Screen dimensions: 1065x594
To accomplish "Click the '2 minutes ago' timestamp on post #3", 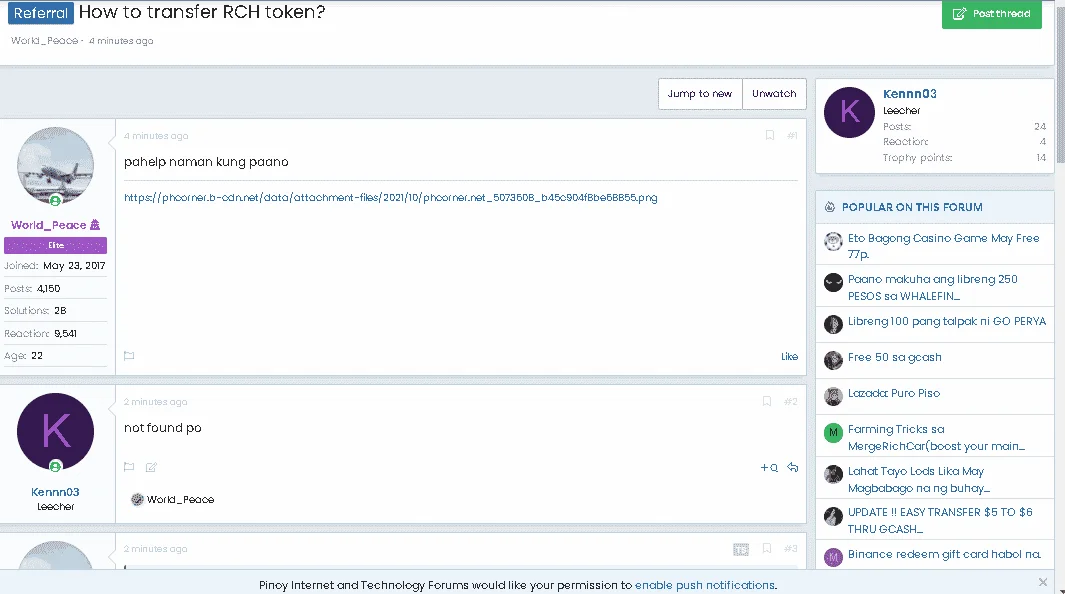I will click(156, 549).
